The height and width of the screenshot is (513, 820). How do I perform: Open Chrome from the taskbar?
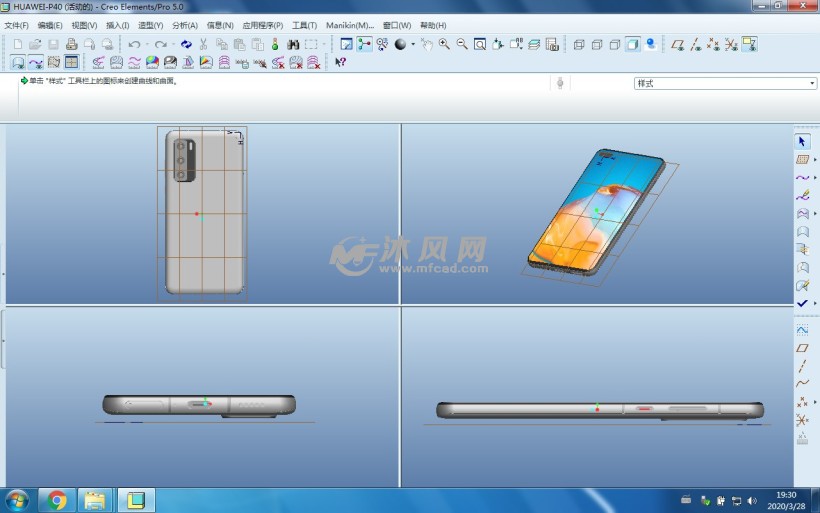pyautogui.click(x=57, y=501)
